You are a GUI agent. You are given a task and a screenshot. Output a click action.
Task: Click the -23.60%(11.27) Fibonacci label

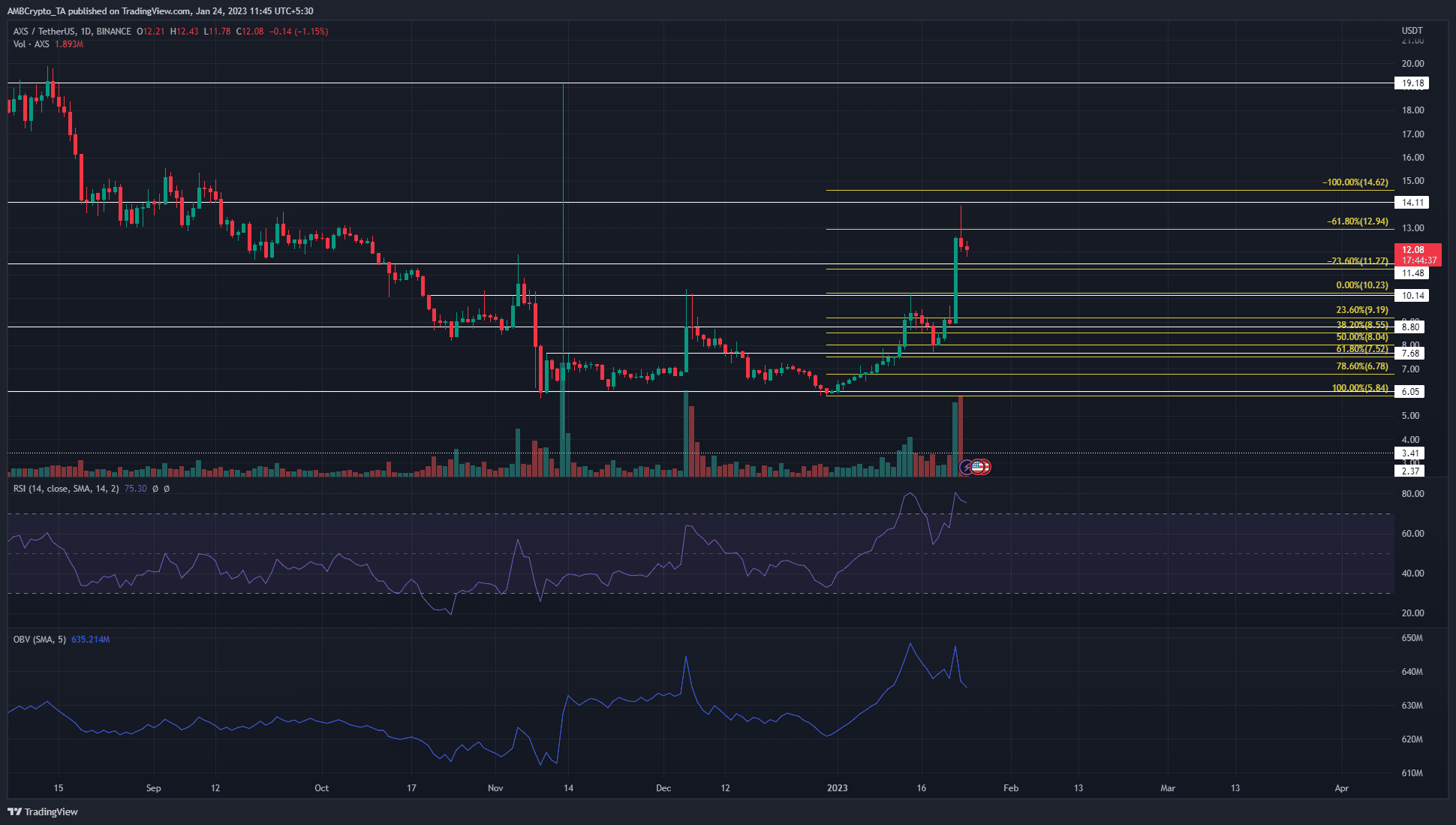pos(1358,261)
